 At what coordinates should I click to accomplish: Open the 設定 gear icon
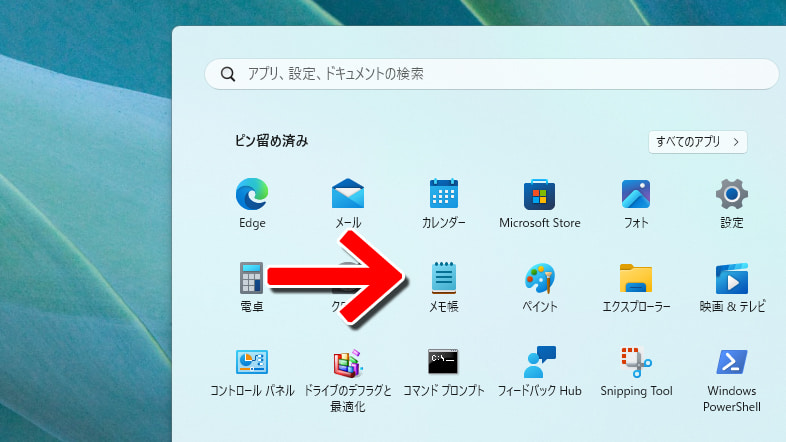(x=731, y=194)
